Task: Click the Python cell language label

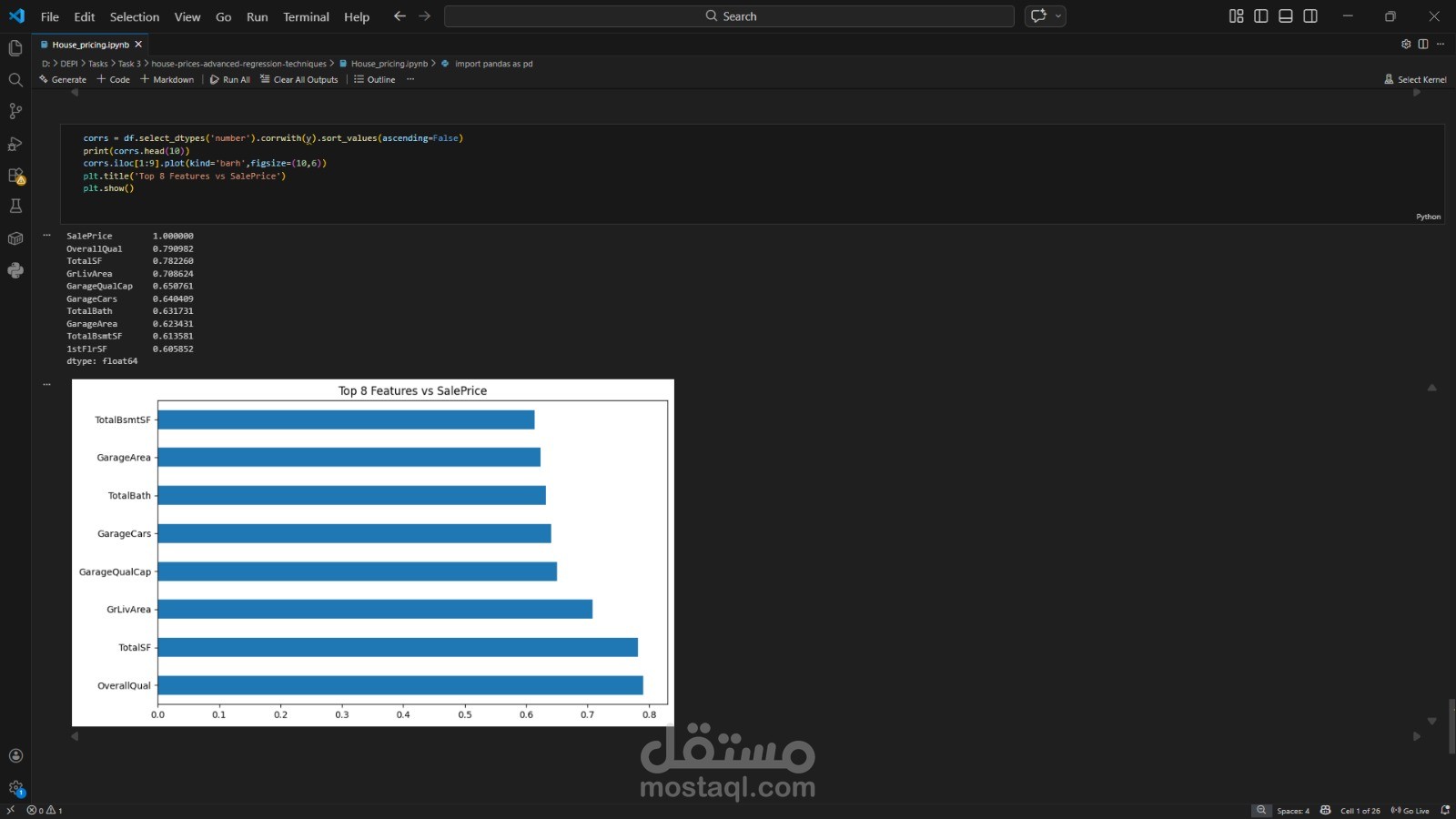Action: click(x=1428, y=217)
